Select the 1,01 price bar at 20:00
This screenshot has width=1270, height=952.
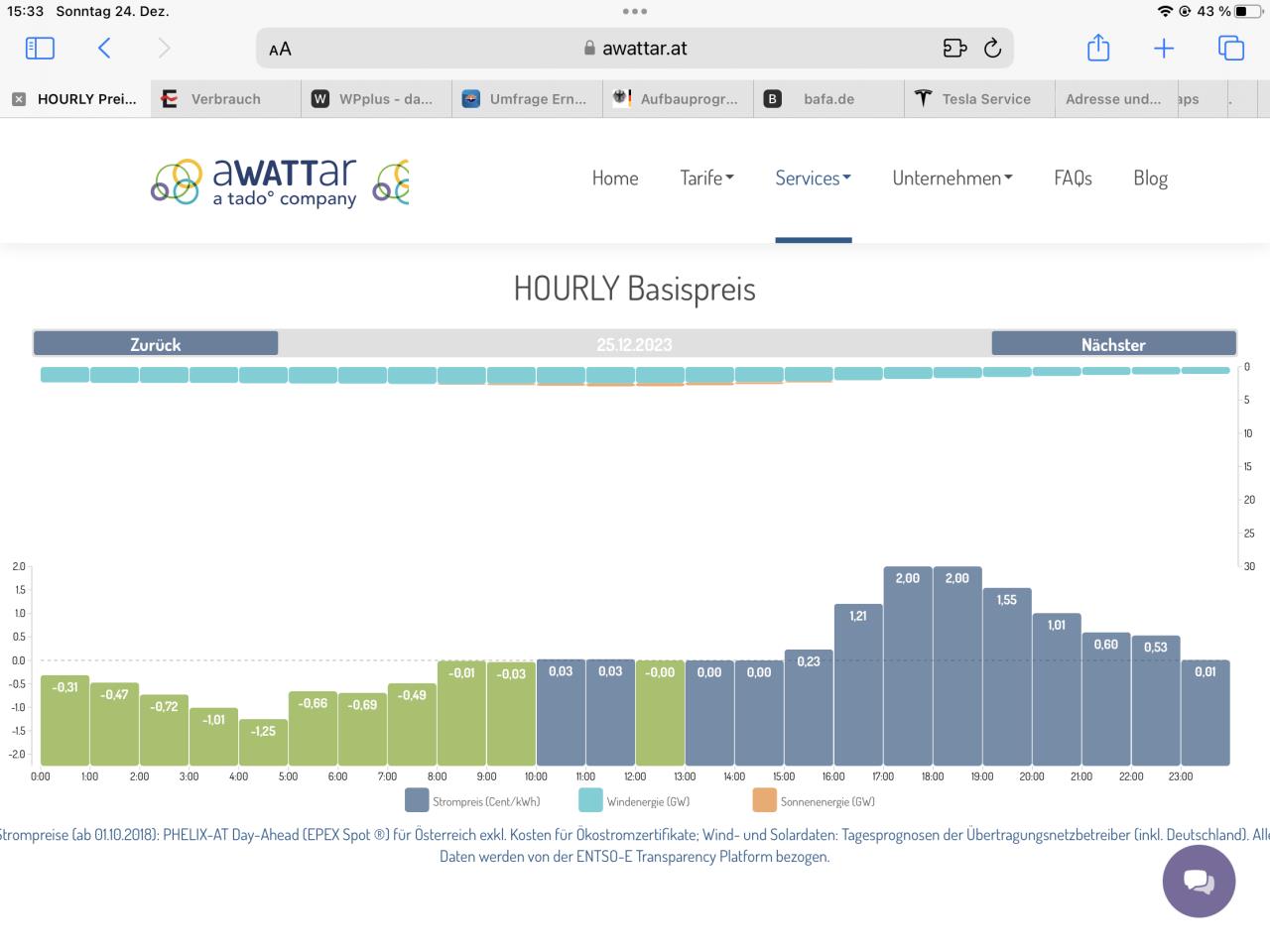click(x=1057, y=689)
